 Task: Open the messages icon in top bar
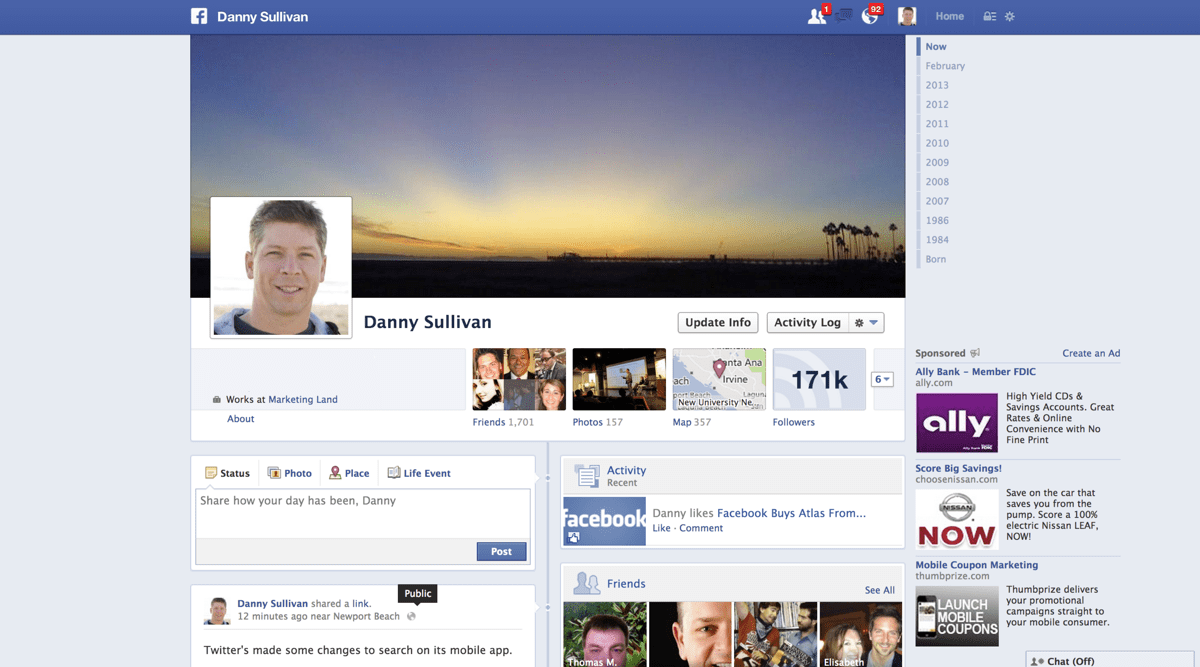pos(844,16)
